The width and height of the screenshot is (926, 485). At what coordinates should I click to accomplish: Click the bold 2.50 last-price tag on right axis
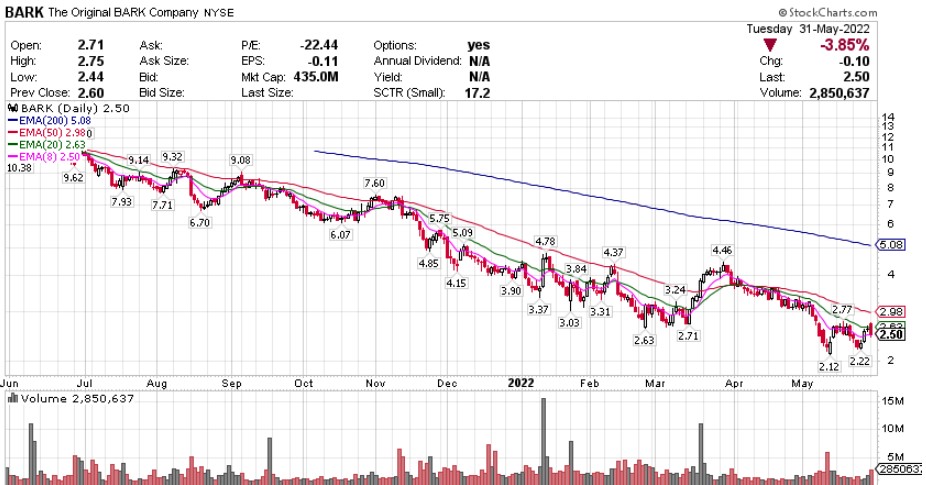(891, 335)
